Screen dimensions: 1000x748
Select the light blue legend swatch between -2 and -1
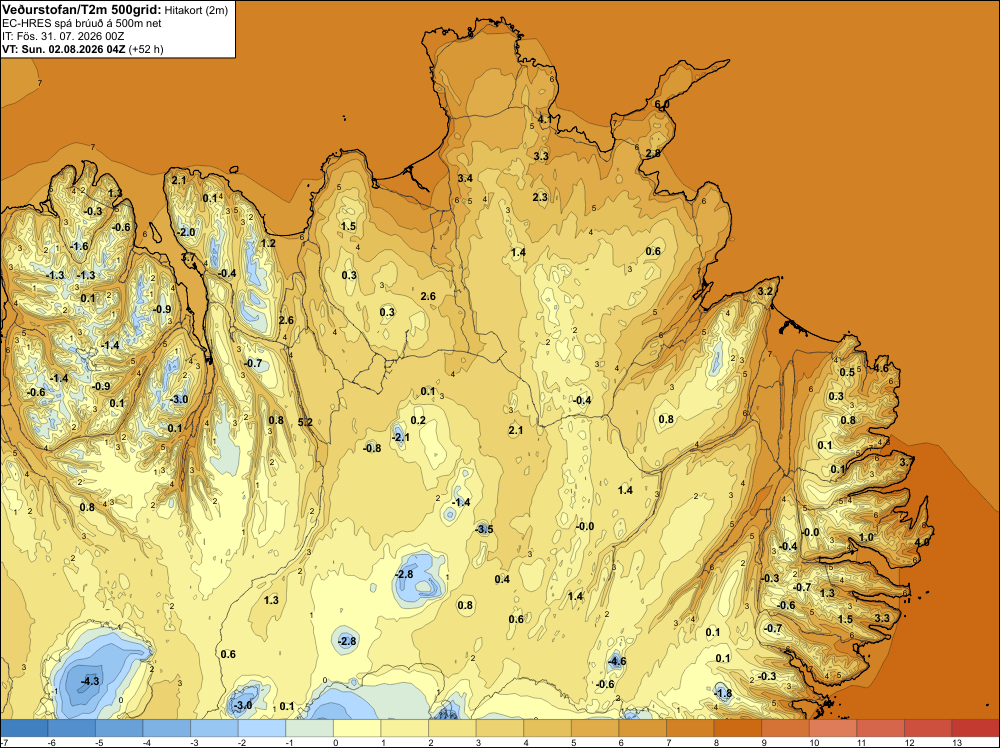[x=262, y=728]
